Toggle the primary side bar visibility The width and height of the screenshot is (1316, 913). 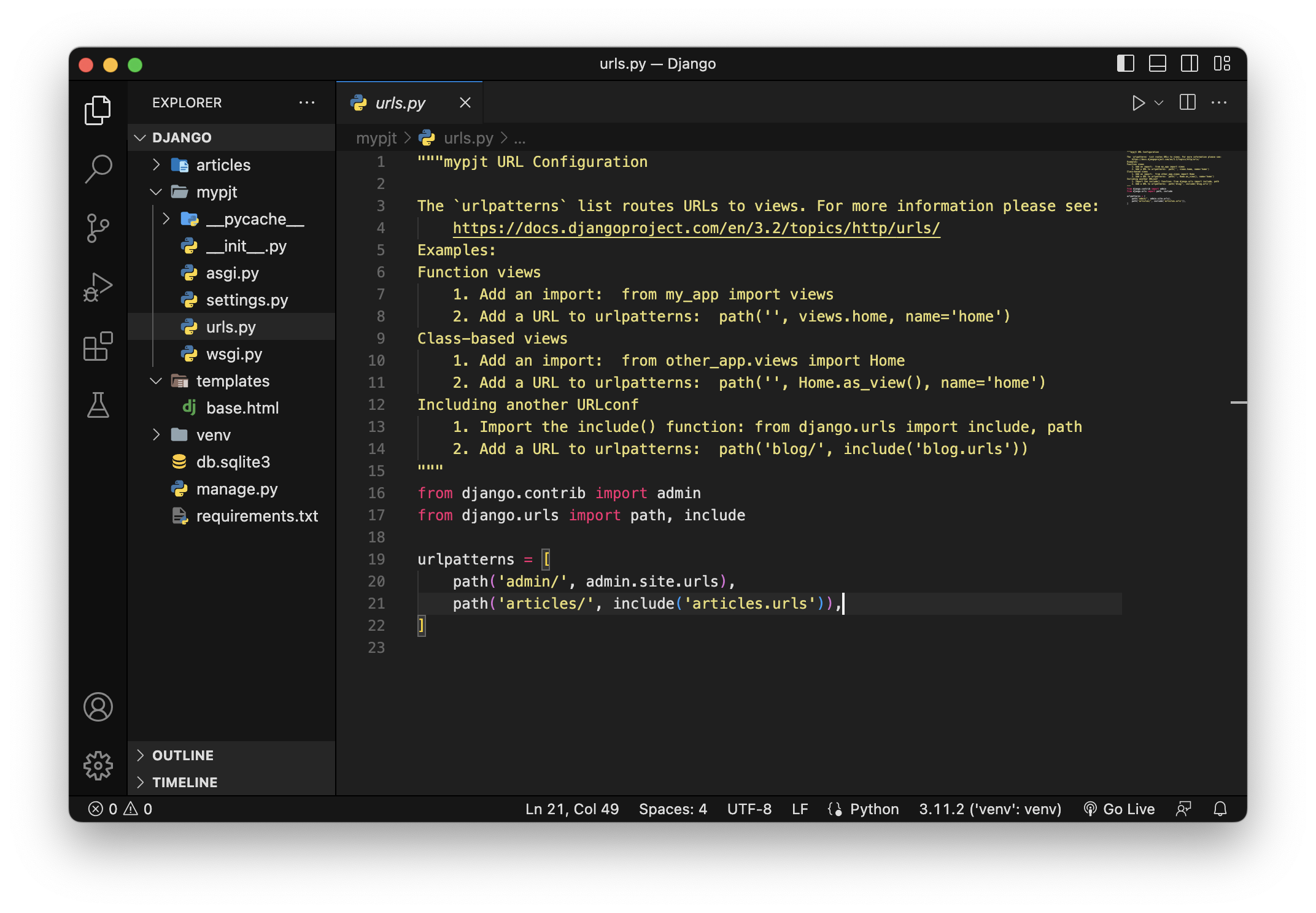pos(1125,64)
